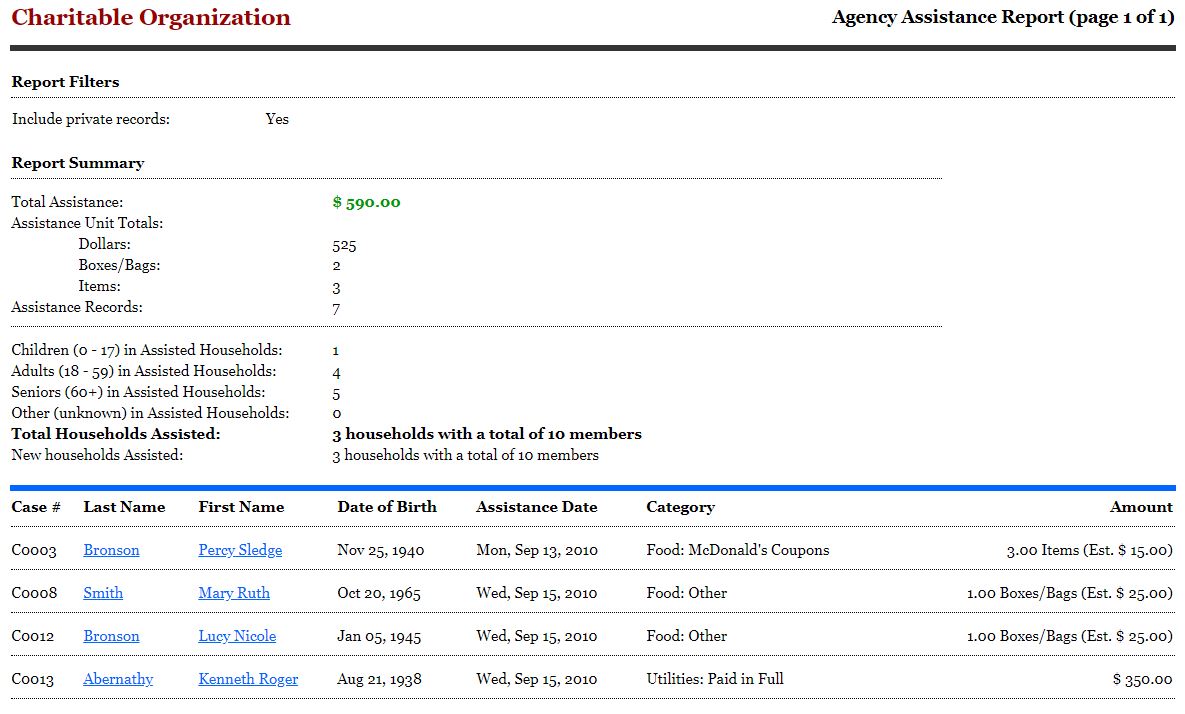
Task: Click the First Name column header
Action: click(241, 507)
